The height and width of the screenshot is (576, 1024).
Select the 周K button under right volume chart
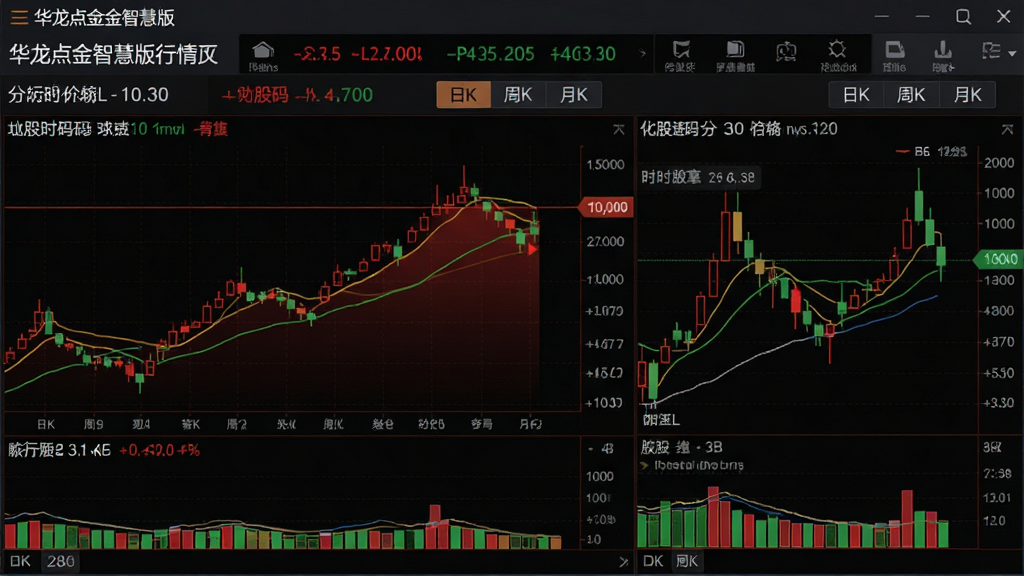click(686, 561)
